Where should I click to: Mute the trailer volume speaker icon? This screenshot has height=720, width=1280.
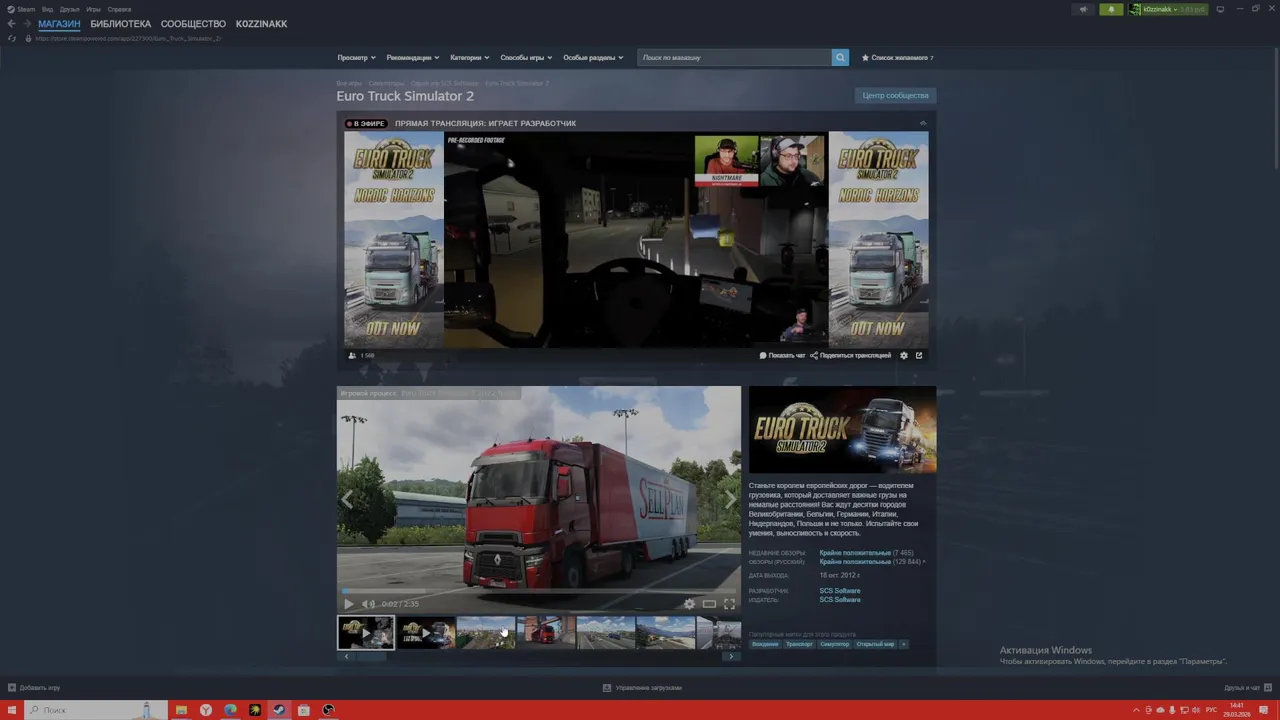pos(367,603)
